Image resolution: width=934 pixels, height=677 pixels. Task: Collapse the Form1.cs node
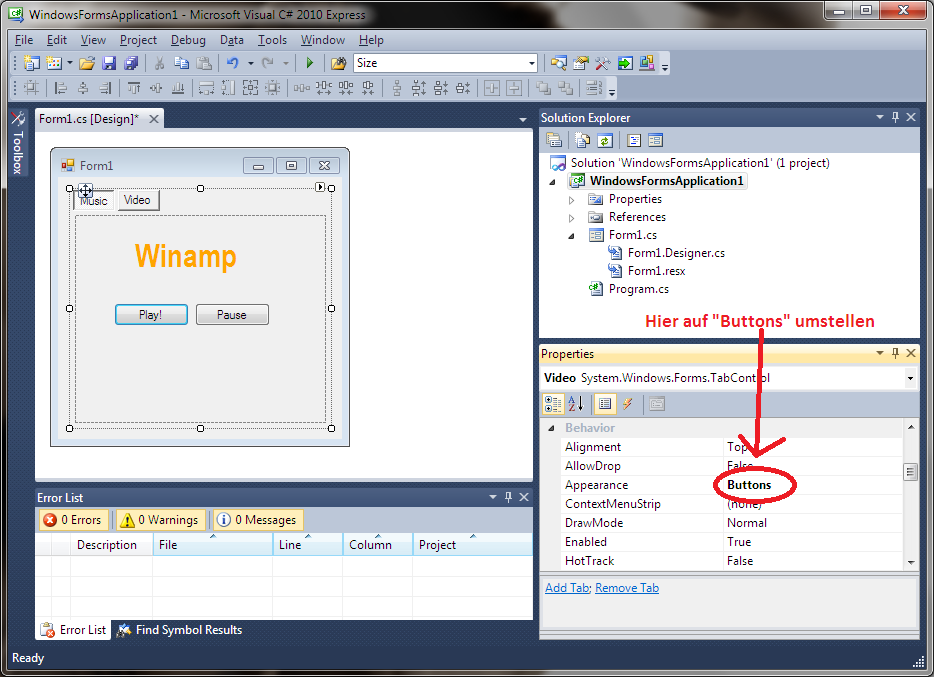(572, 236)
